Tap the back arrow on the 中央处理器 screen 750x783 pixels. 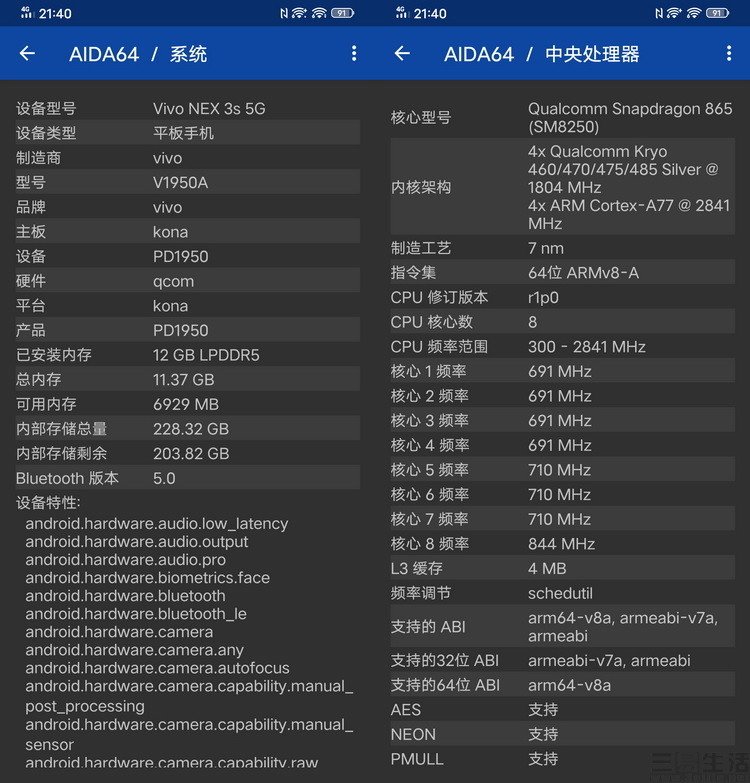(x=402, y=53)
